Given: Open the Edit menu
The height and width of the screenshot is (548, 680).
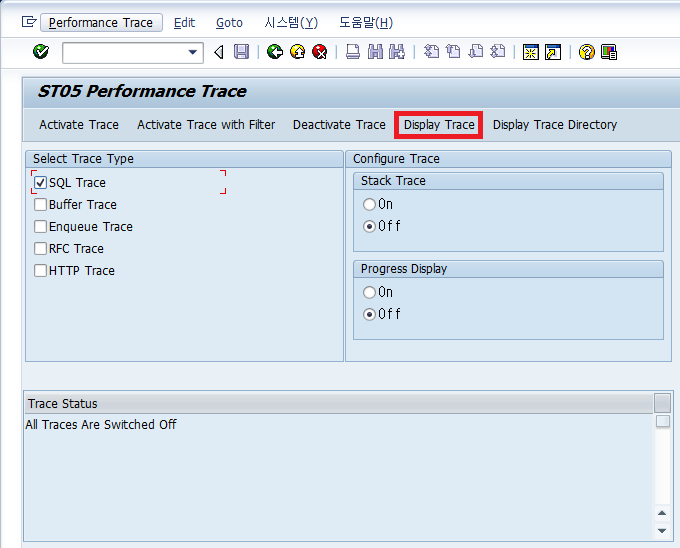Looking at the screenshot, I should (x=184, y=23).
